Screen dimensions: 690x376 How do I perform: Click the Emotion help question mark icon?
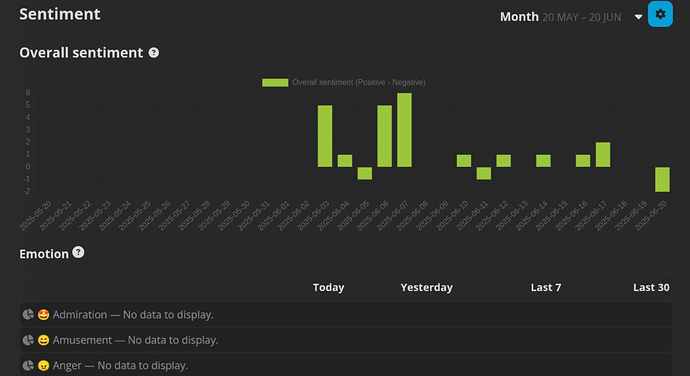78,252
